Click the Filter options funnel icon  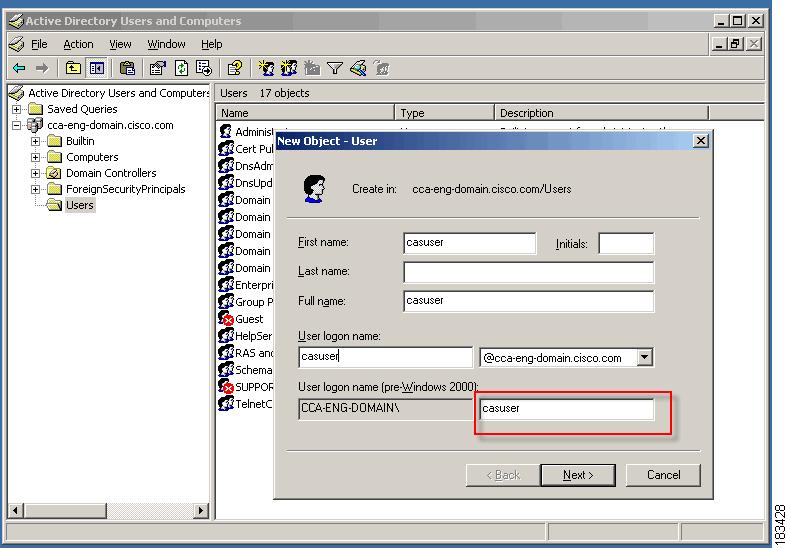point(335,68)
